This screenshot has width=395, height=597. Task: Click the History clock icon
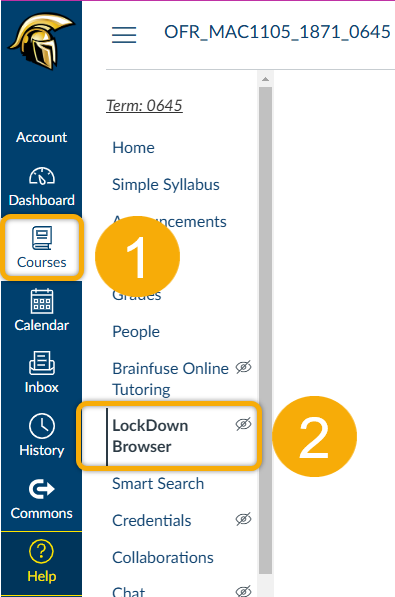click(x=42, y=426)
